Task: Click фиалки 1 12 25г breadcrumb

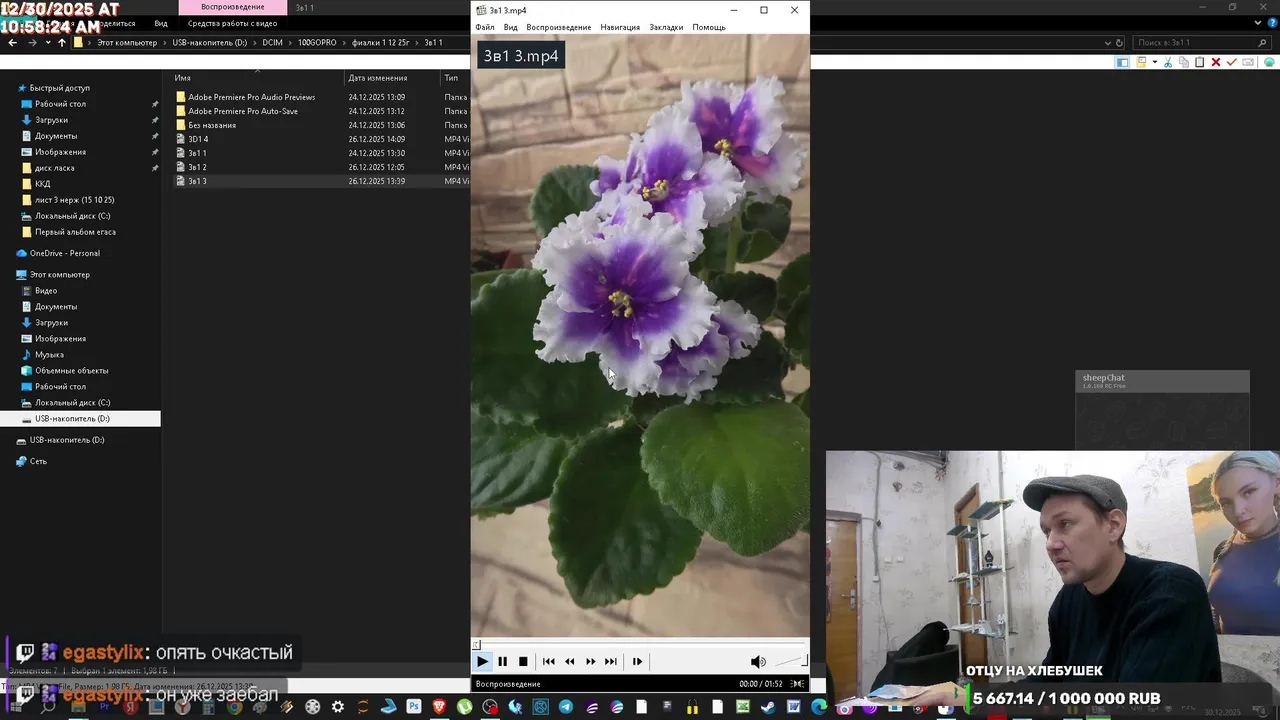Action: click(x=381, y=43)
